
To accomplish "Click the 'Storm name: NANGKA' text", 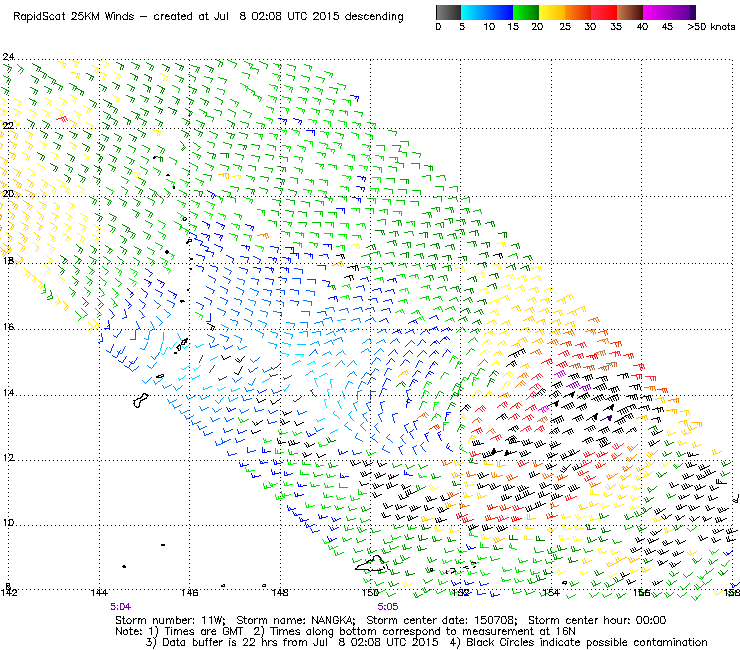I will pos(296,620).
